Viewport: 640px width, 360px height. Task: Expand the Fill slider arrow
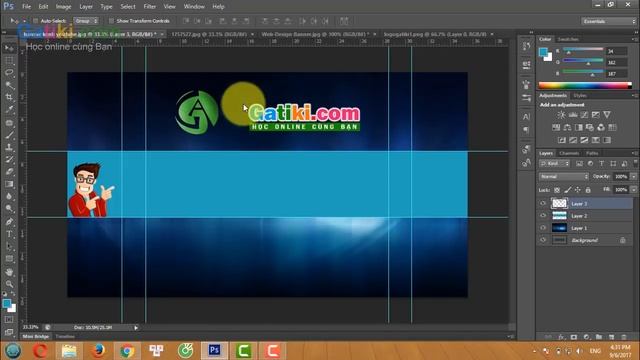click(633, 190)
